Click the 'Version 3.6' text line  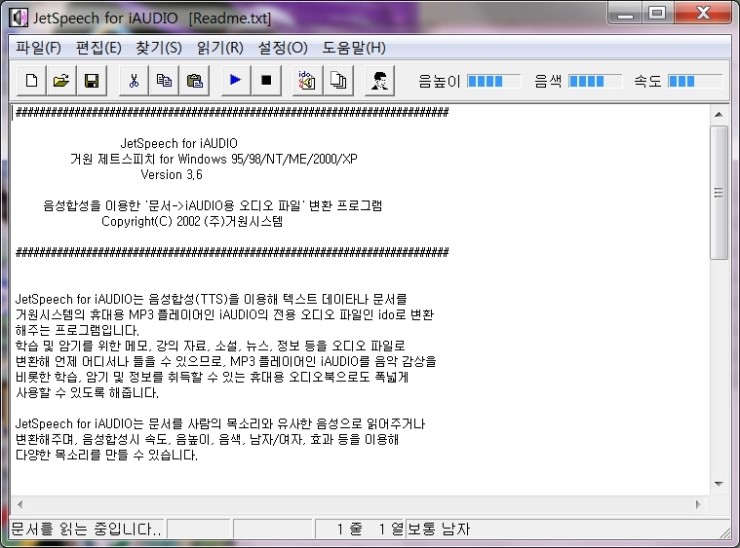[x=171, y=175]
